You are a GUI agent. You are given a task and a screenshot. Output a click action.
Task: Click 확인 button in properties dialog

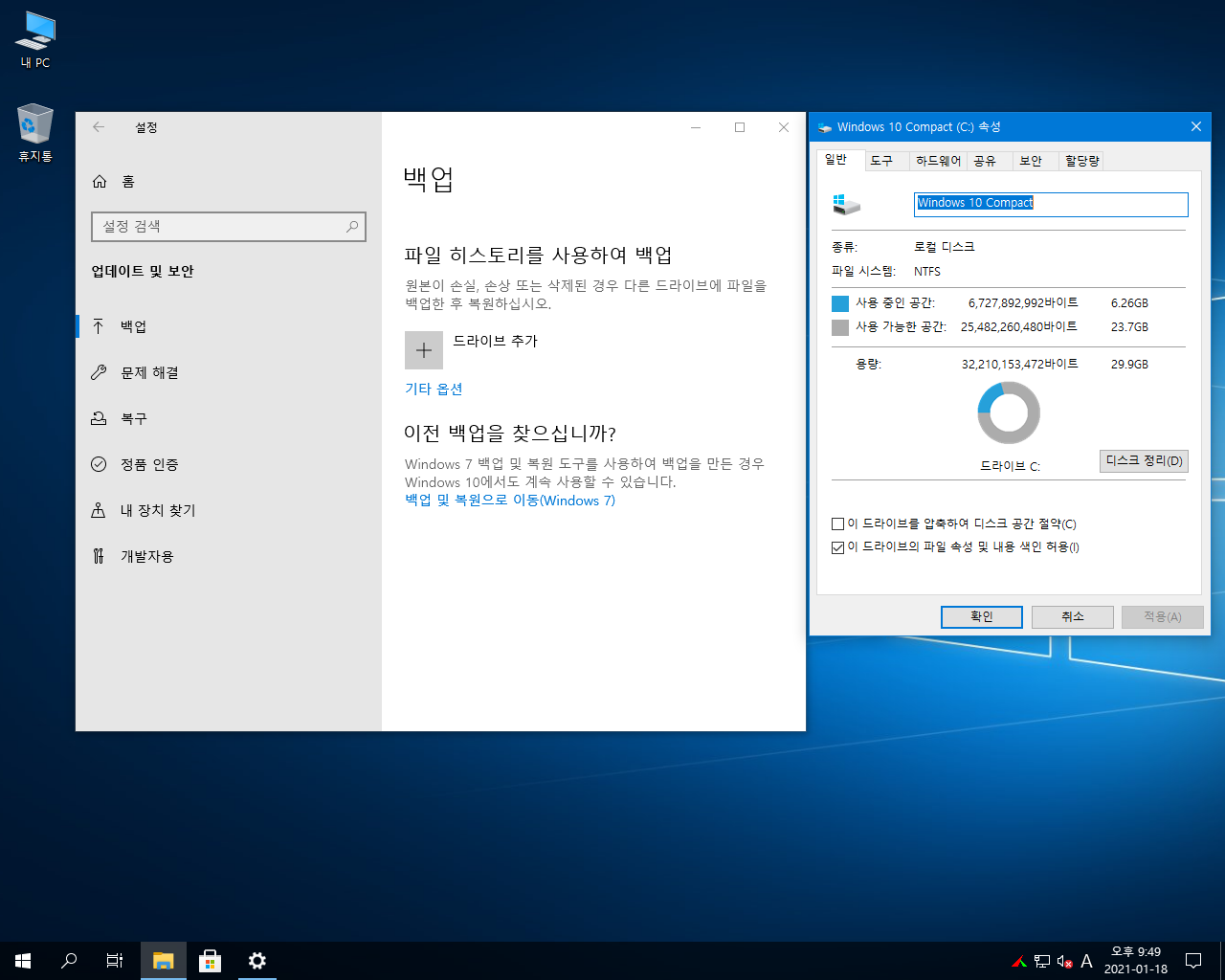pyautogui.click(x=982, y=616)
